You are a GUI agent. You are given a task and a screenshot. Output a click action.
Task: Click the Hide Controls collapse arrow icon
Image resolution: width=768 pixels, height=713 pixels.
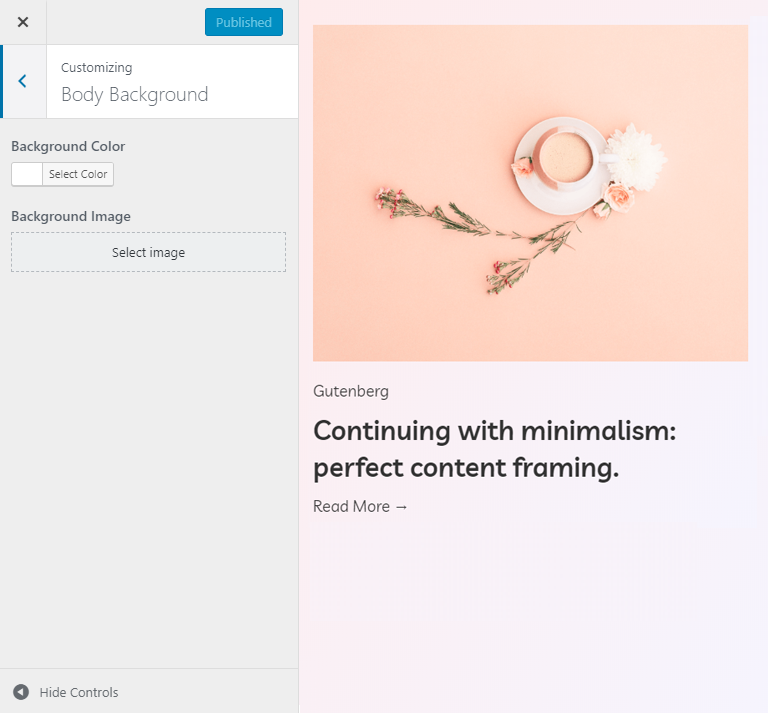[x=21, y=691]
